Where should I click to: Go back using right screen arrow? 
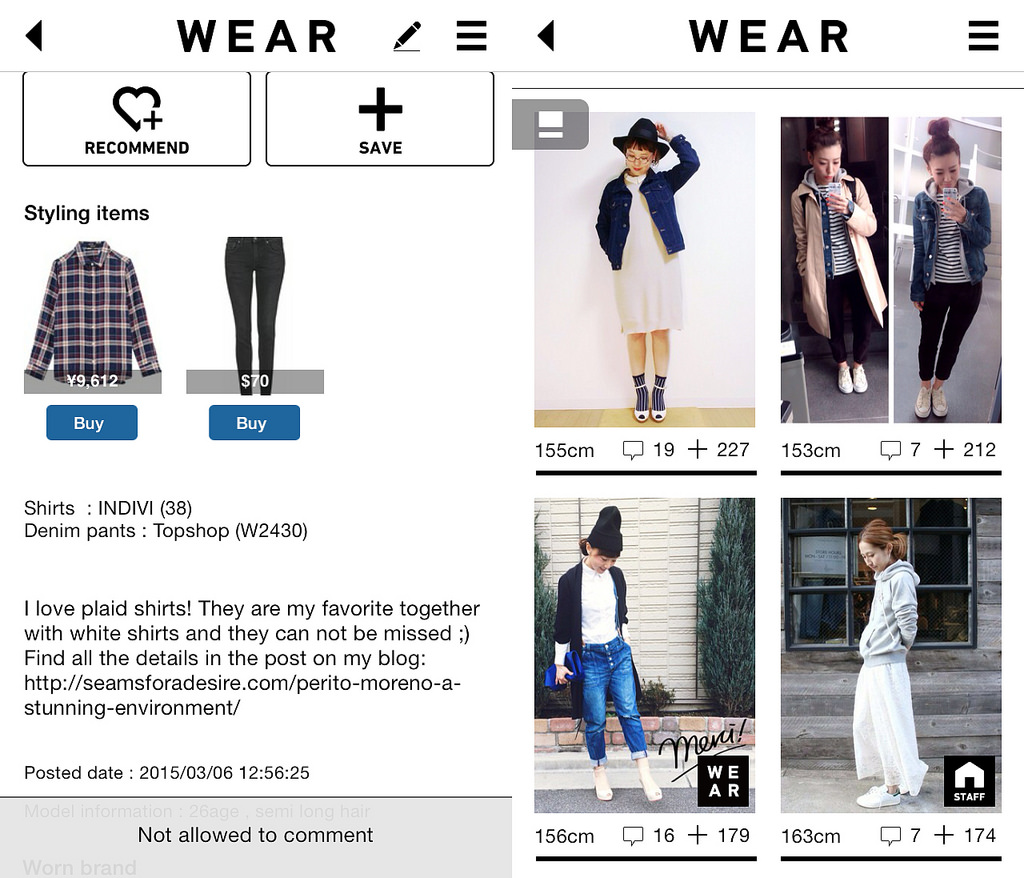coord(546,35)
